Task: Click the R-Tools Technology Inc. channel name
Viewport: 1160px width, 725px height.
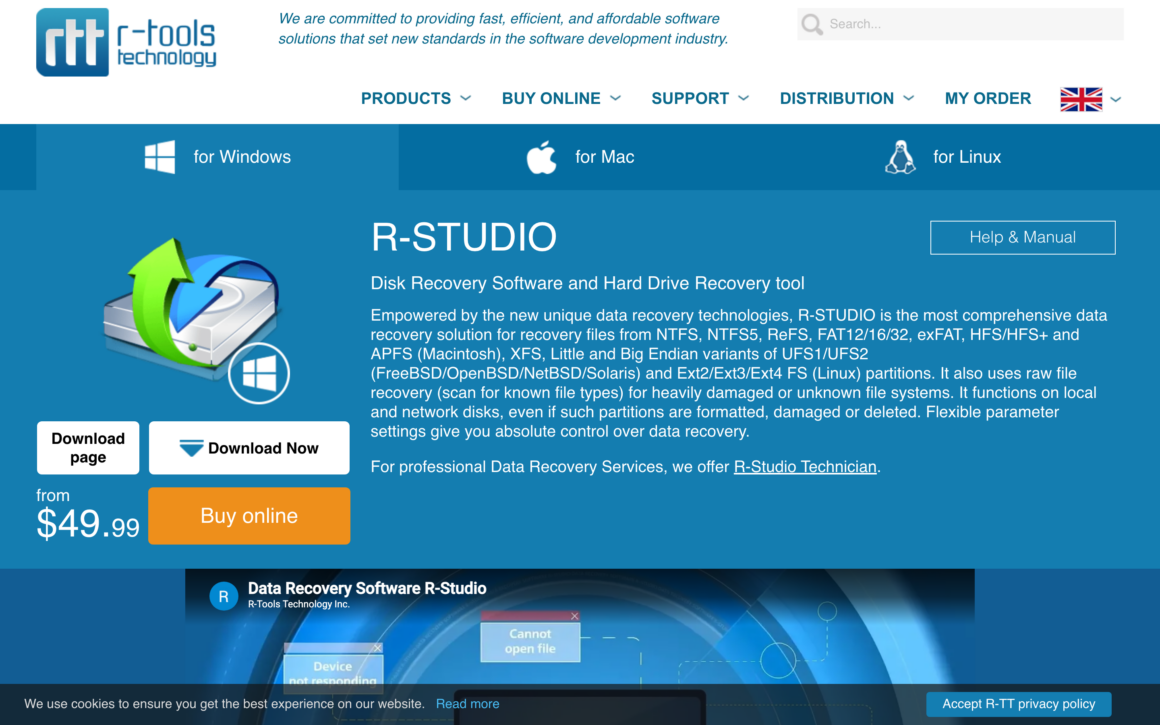Action: 299,604
